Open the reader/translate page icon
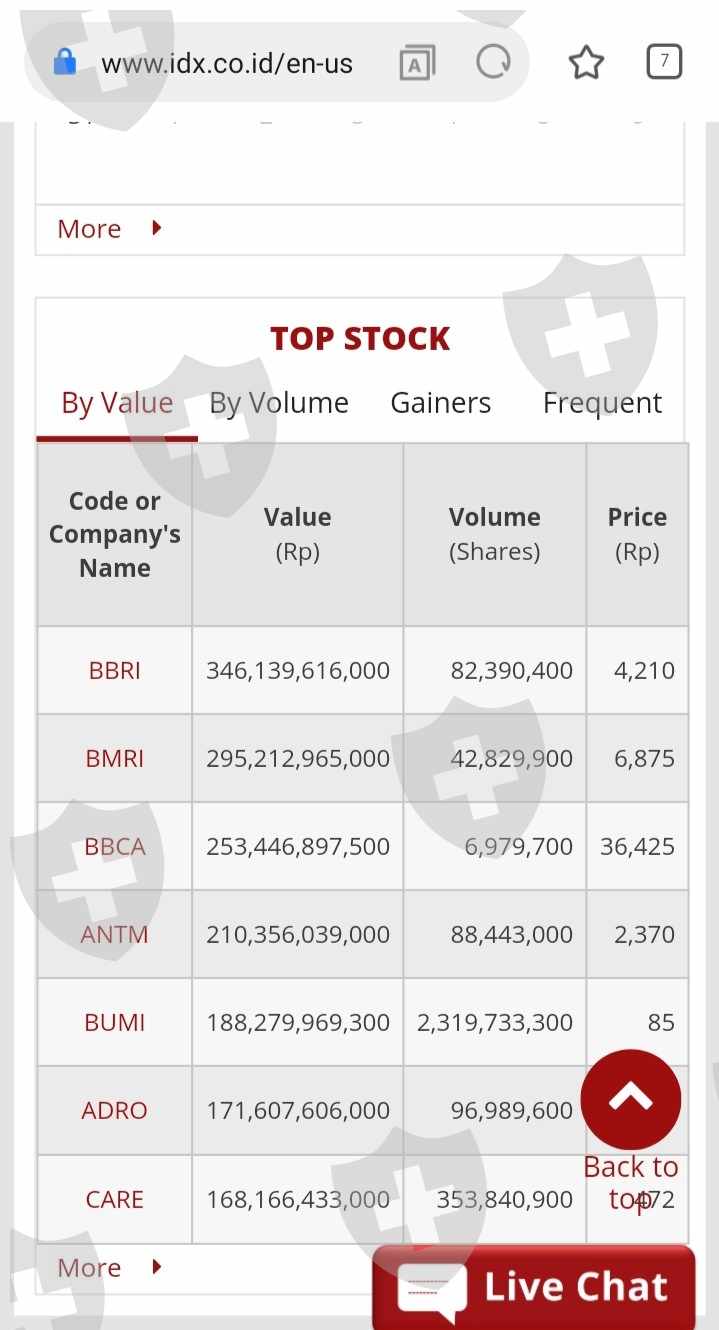This screenshot has width=719, height=1330. [416, 64]
